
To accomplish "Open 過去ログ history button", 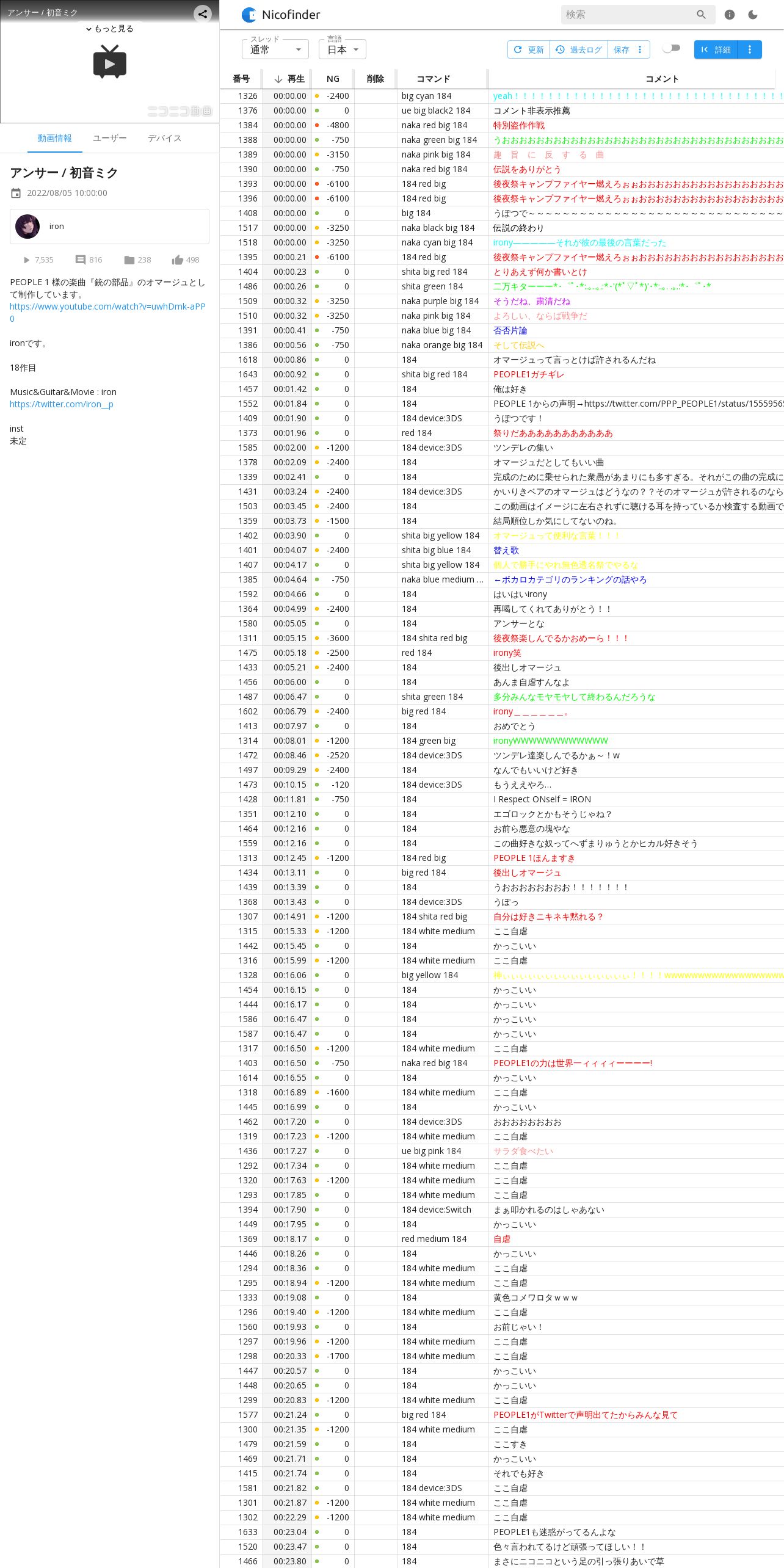I will (579, 49).
